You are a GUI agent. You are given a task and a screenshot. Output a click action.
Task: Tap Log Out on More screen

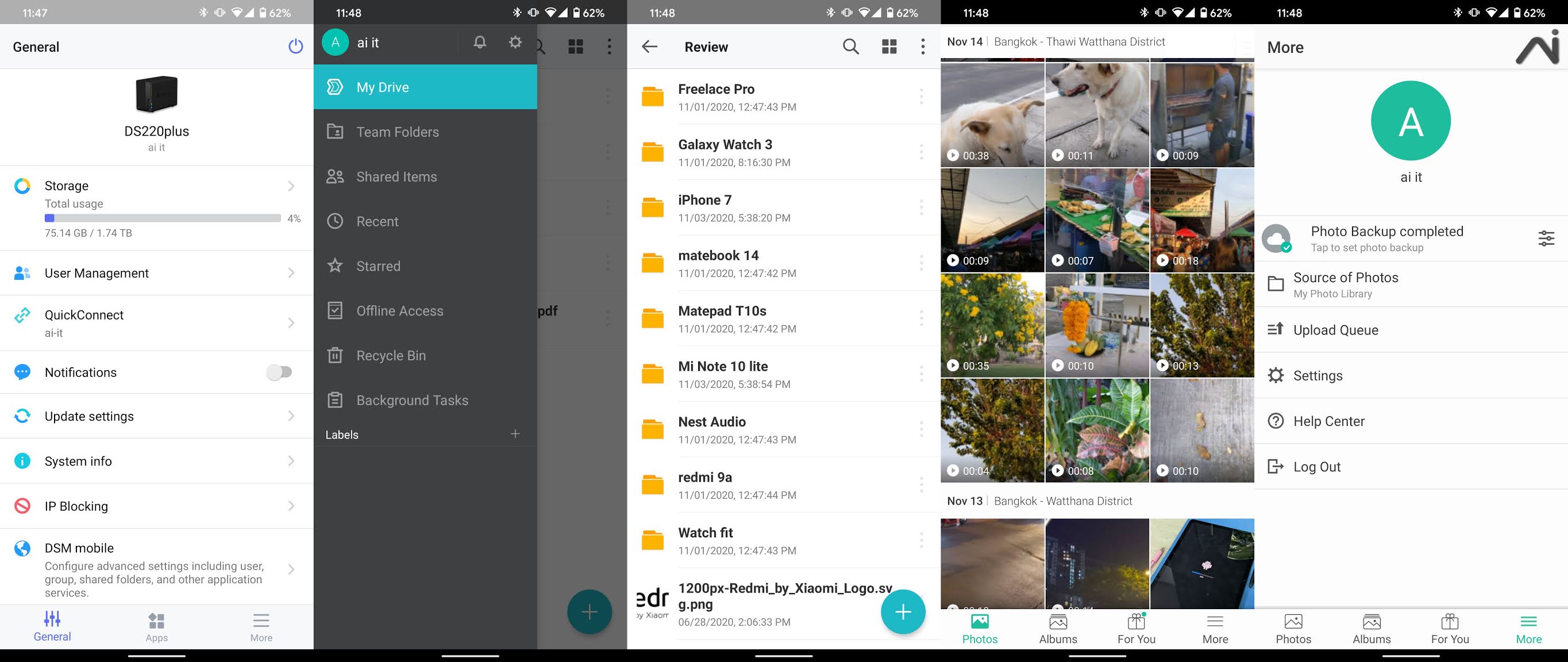(x=1411, y=467)
